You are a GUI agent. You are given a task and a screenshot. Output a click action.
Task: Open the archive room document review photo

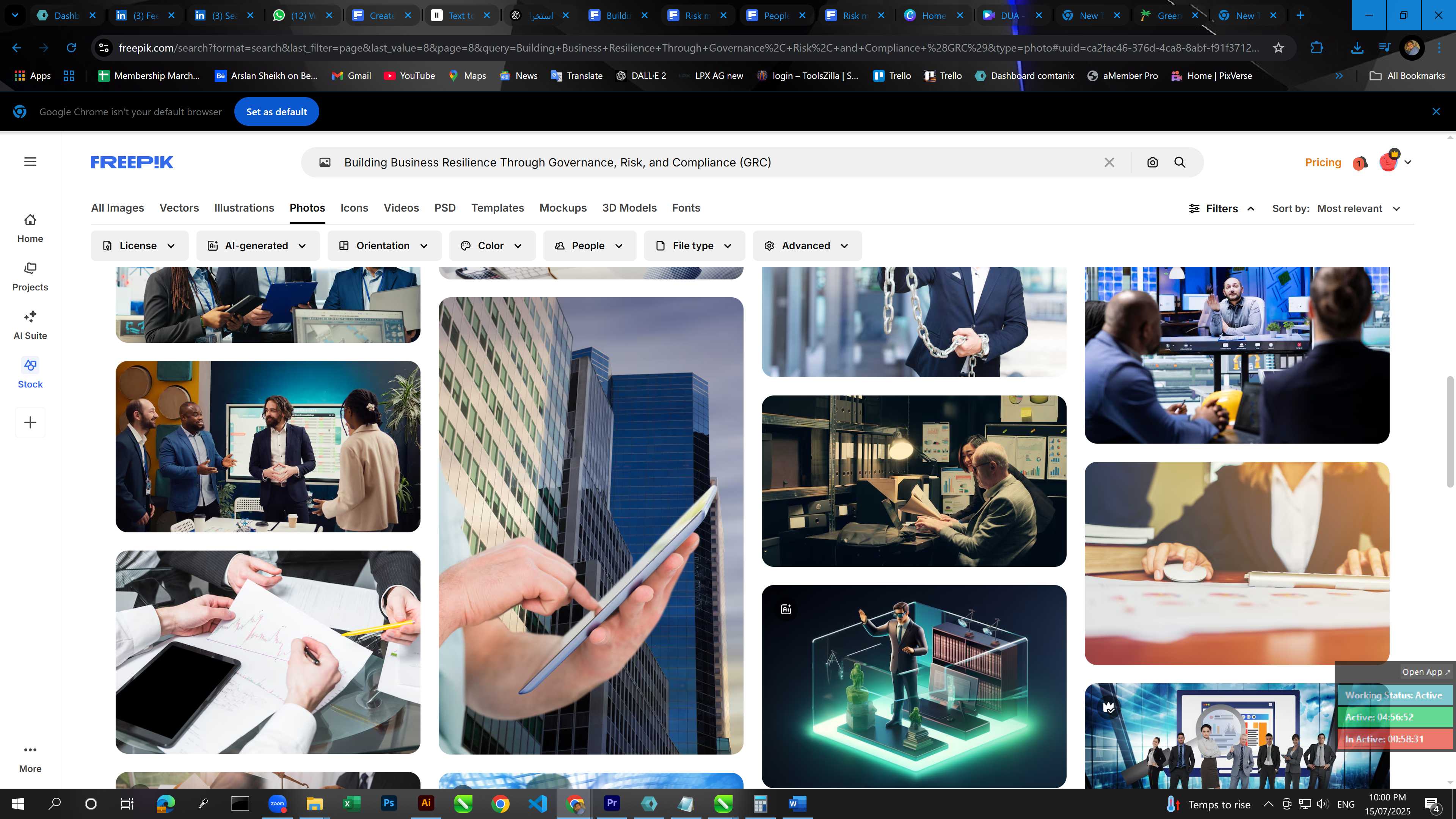click(x=913, y=481)
